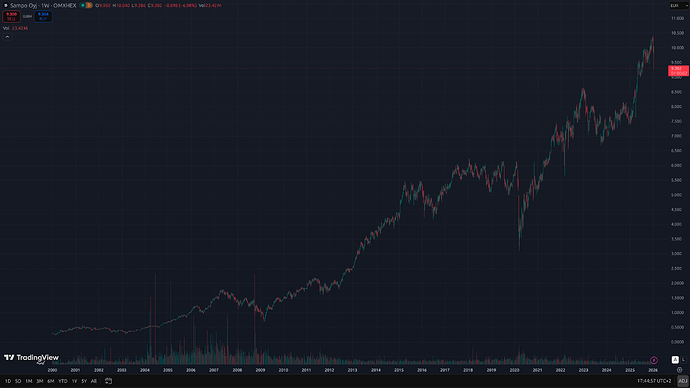690x388 pixels.
Task: Open the EUR currency dropdown
Action: coord(678,6)
